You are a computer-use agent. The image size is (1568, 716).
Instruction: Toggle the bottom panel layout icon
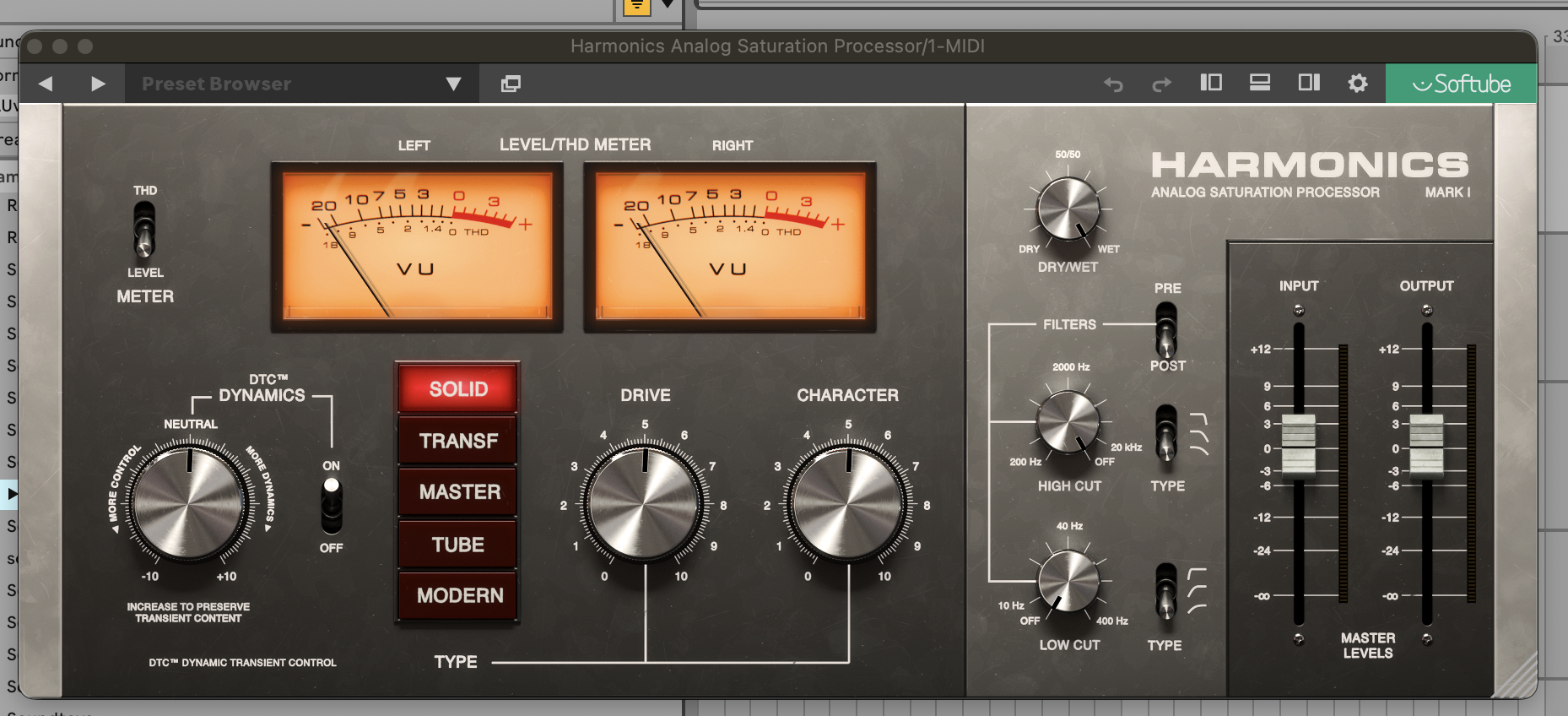(x=1260, y=82)
